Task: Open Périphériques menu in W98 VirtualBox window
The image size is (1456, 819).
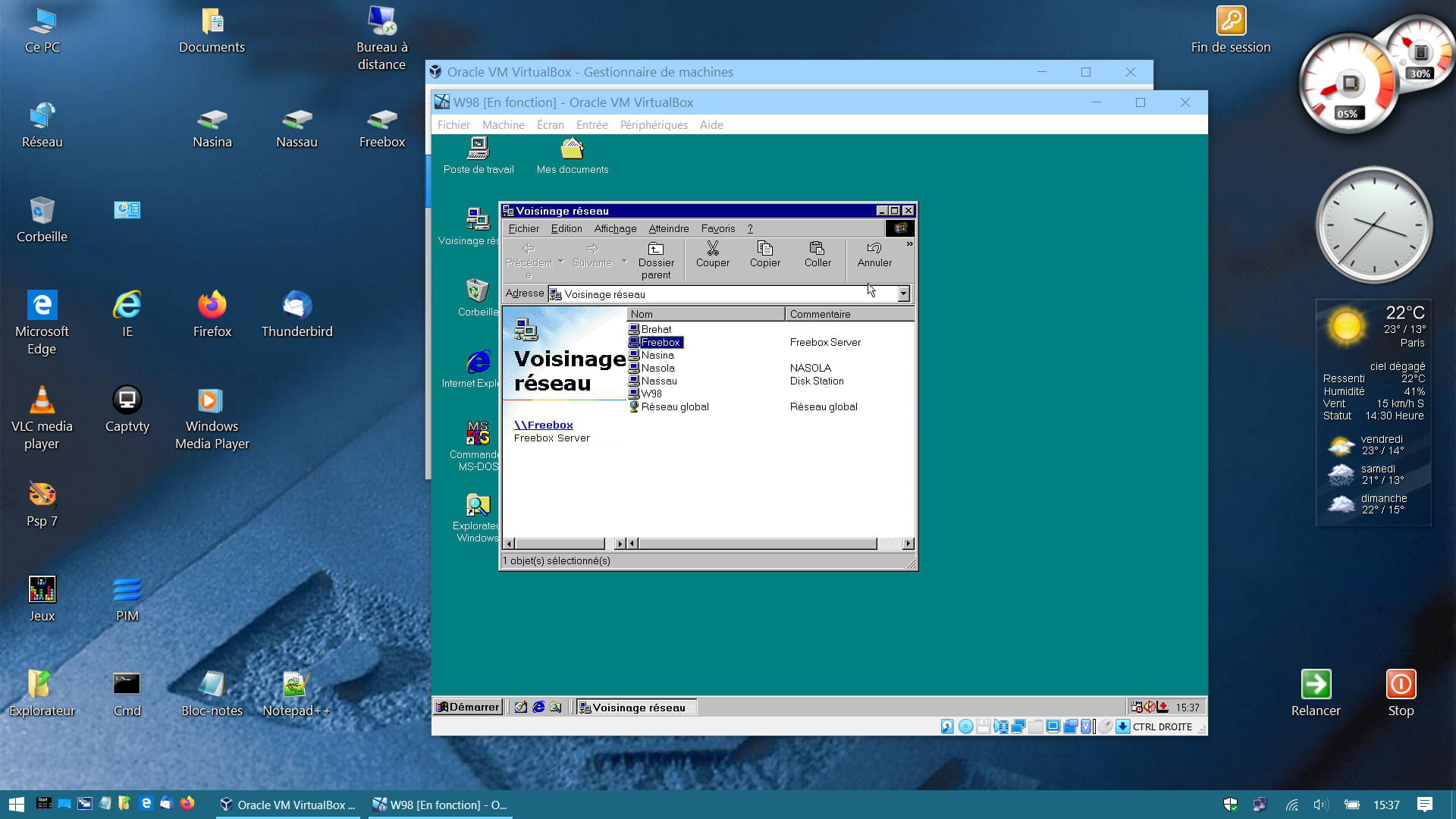Action: pos(654,125)
